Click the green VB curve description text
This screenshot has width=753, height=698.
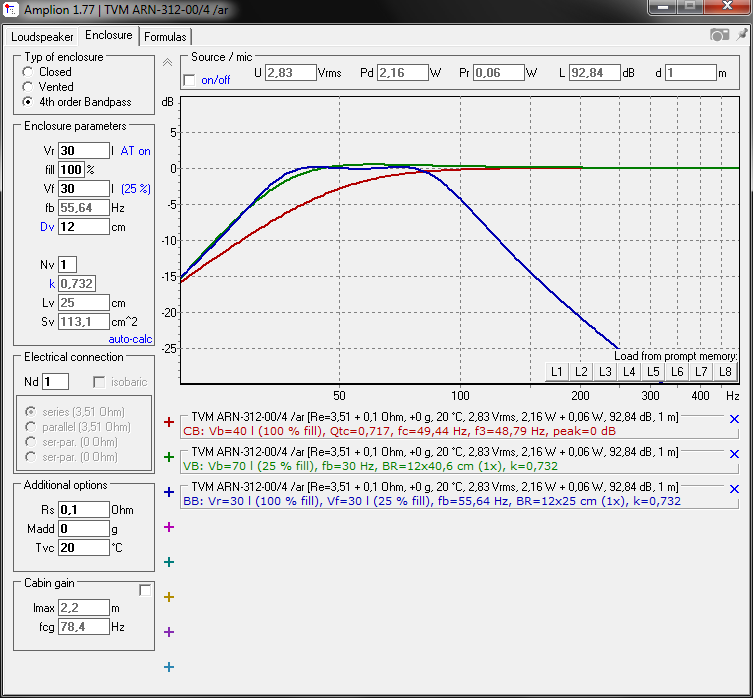(x=370, y=466)
